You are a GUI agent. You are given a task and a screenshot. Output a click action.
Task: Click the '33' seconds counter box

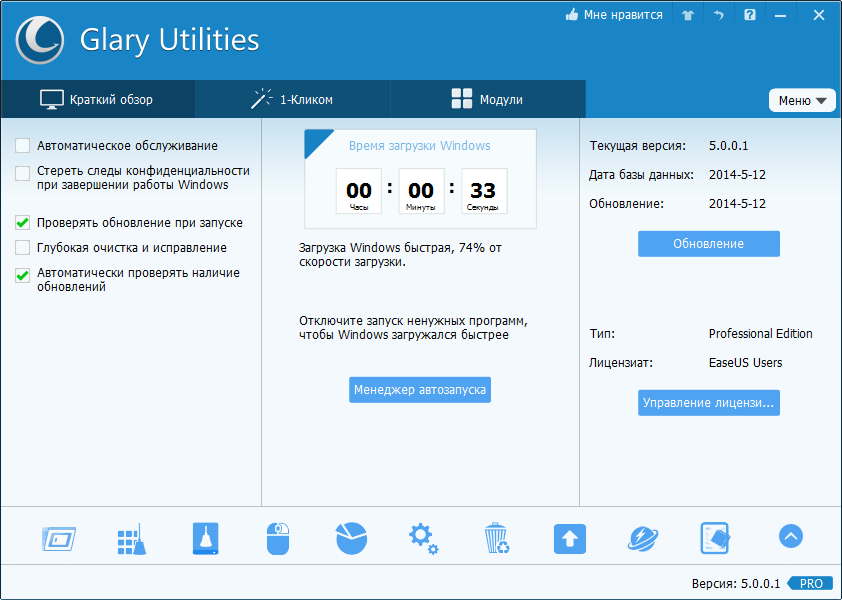tap(484, 191)
